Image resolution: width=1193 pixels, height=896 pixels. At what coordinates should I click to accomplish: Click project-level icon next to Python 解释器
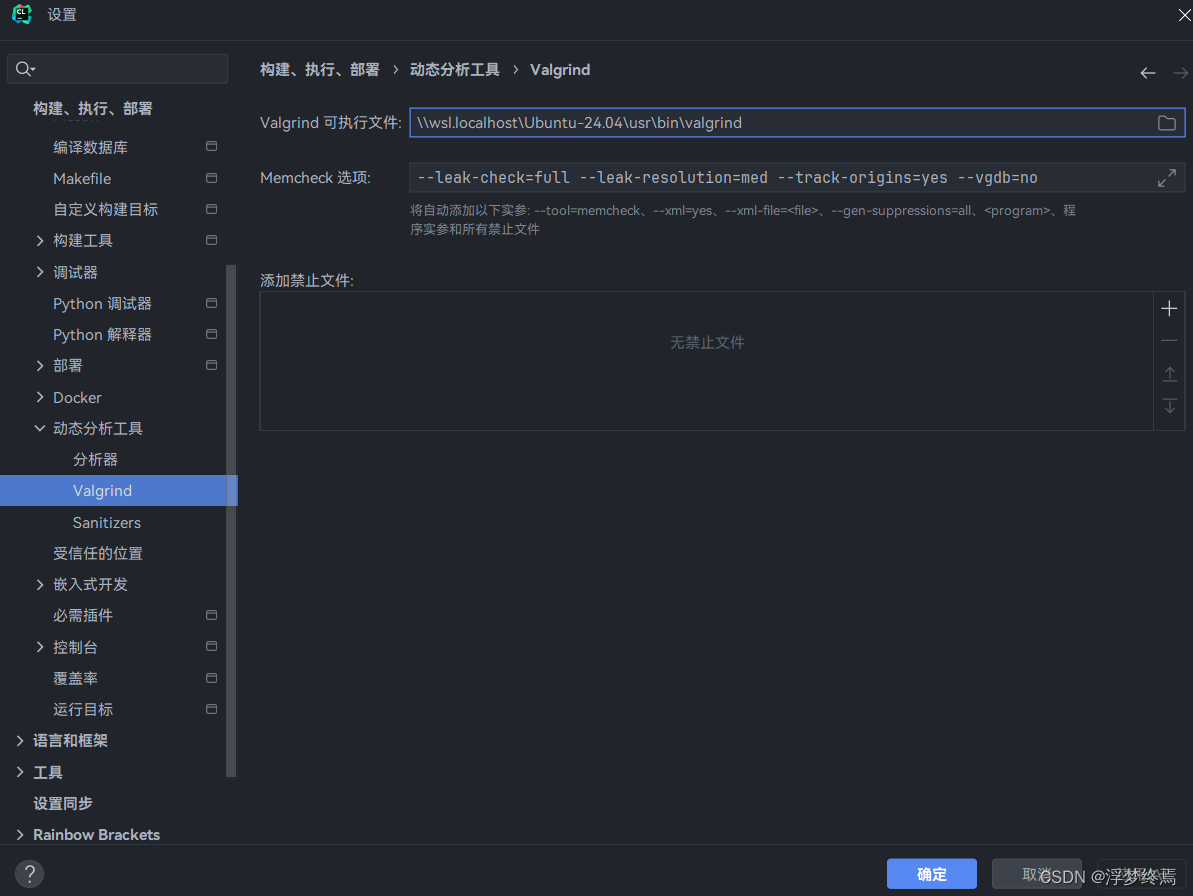[x=212, y=334]
